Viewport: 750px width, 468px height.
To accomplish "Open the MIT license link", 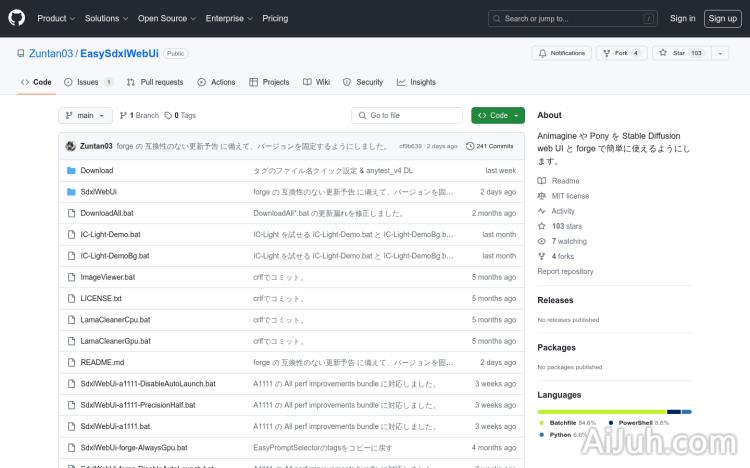I will [x=570, y=196].
